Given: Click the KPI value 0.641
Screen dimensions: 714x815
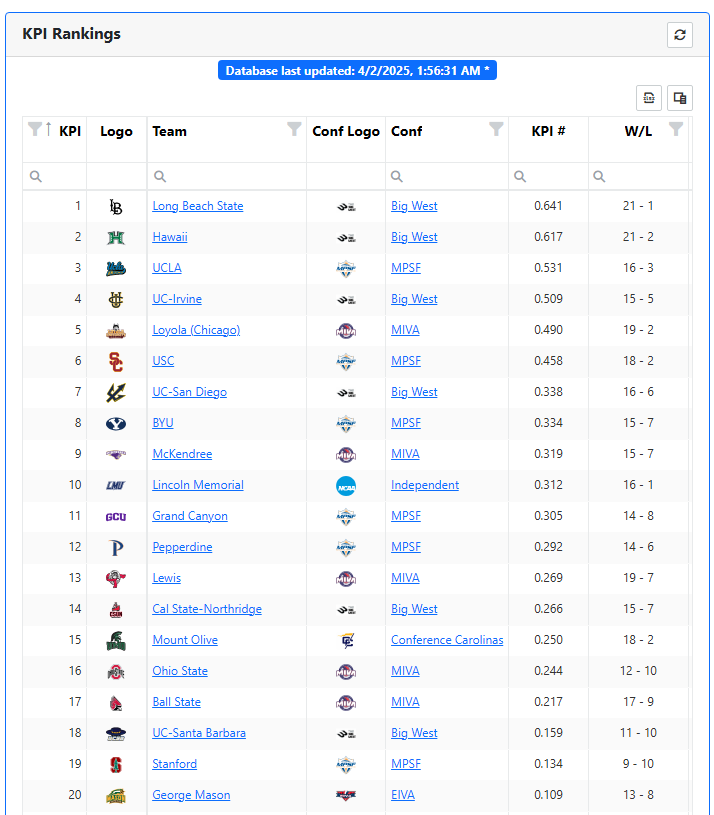Looking at the screenshot, I should 548,206.
